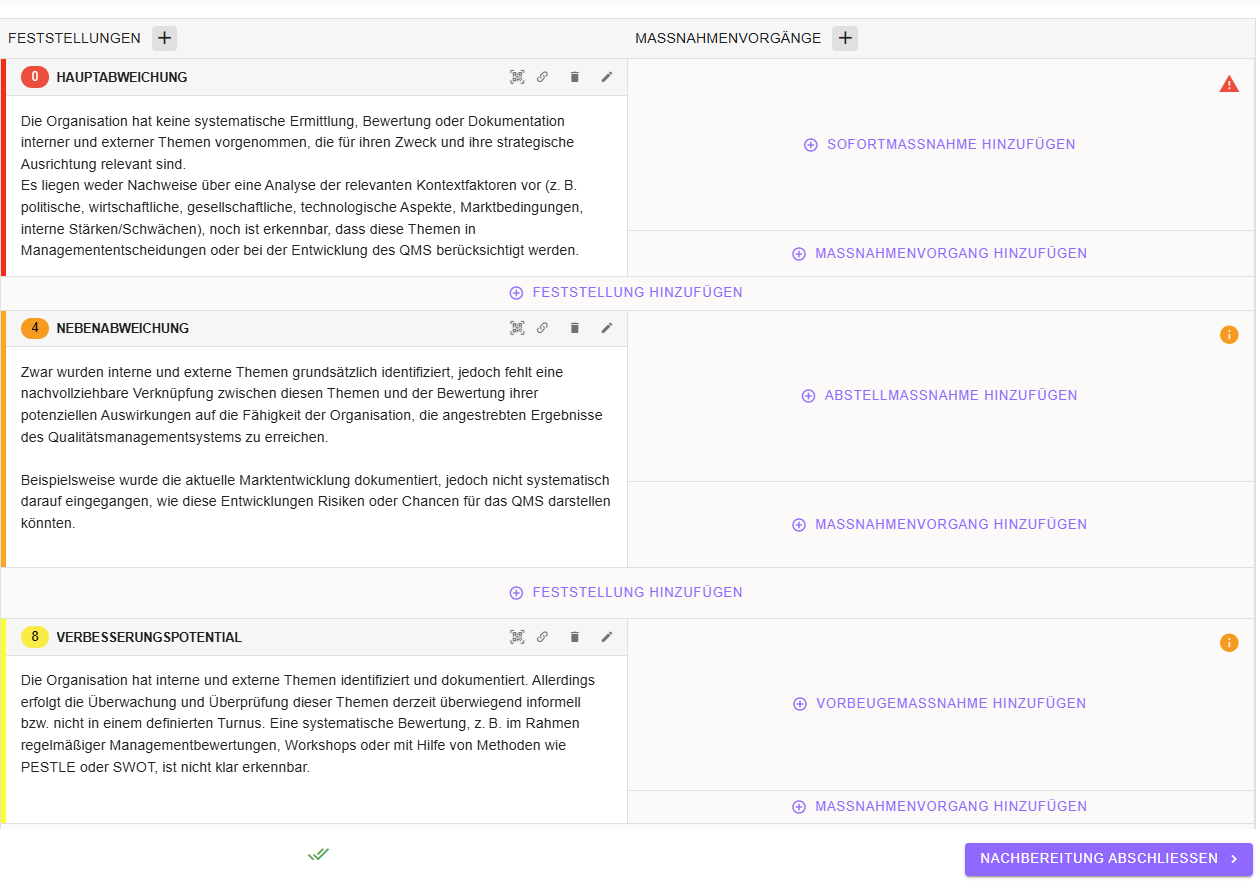Screen dimensions: 1260x883
Task: Click plus button next to Massnahmenvorgänge
Action: [x=845, y=38]
